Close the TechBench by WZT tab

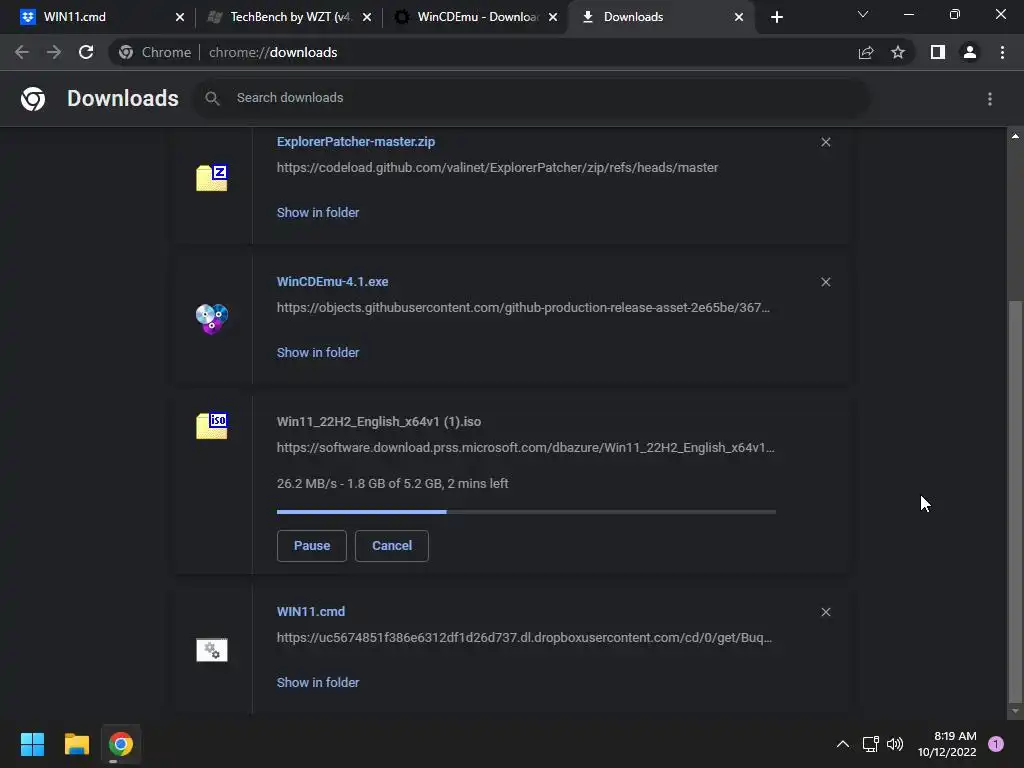click(x=367, y=18)
